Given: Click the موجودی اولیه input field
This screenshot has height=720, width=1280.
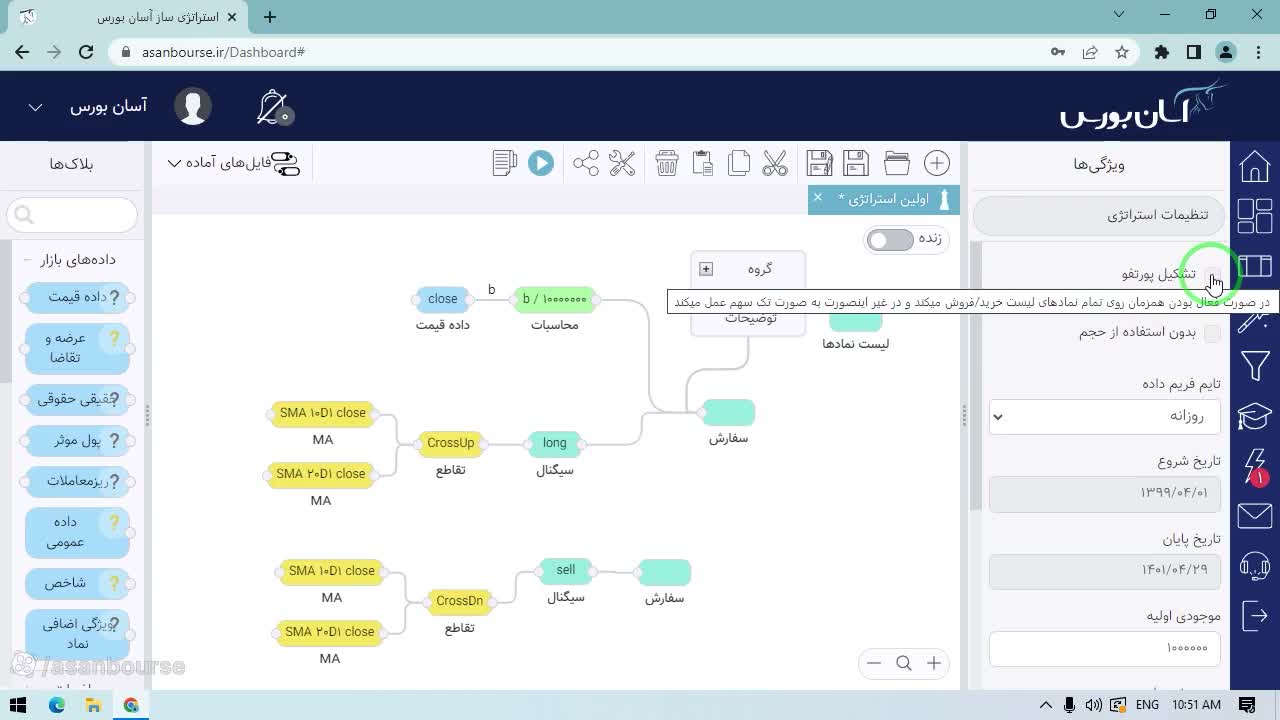Looking at the screenshot, I should click(x=1104, y=648).
